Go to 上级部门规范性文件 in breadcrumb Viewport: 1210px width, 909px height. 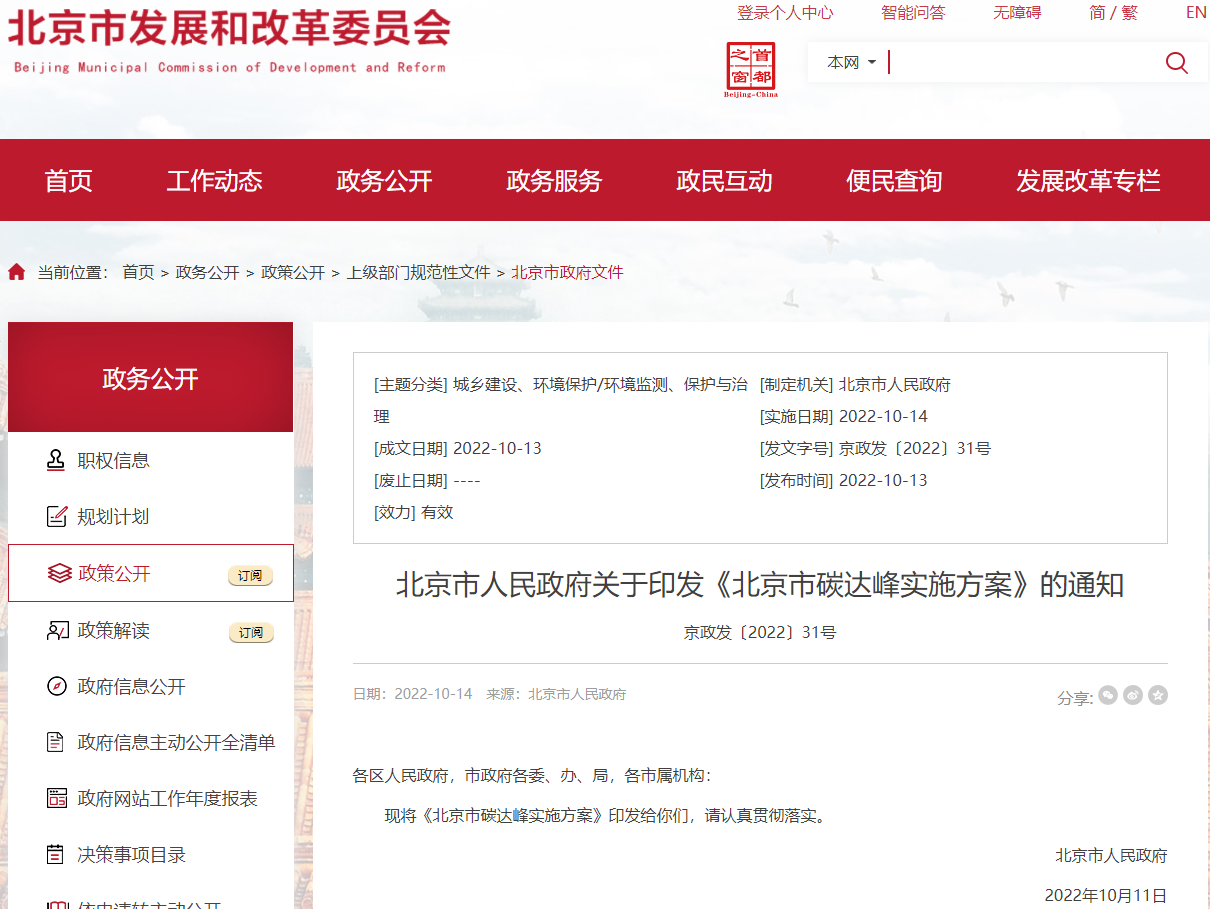coord(418,272)
